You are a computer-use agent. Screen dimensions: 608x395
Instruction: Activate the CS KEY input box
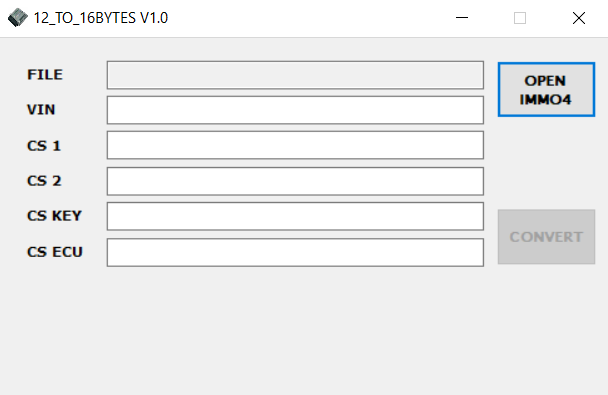[295, 216]
